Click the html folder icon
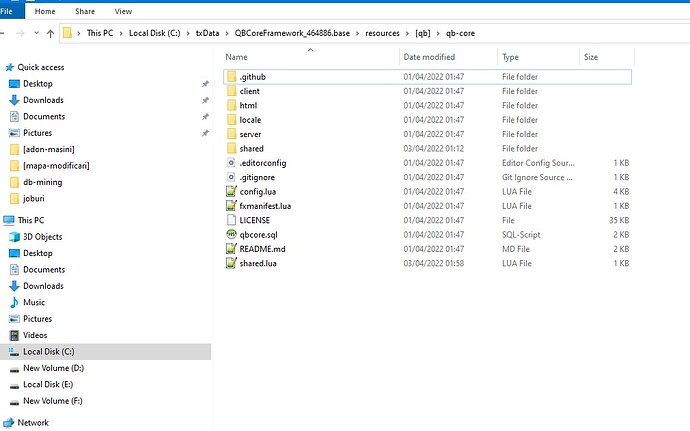 [x=231, y=105]
